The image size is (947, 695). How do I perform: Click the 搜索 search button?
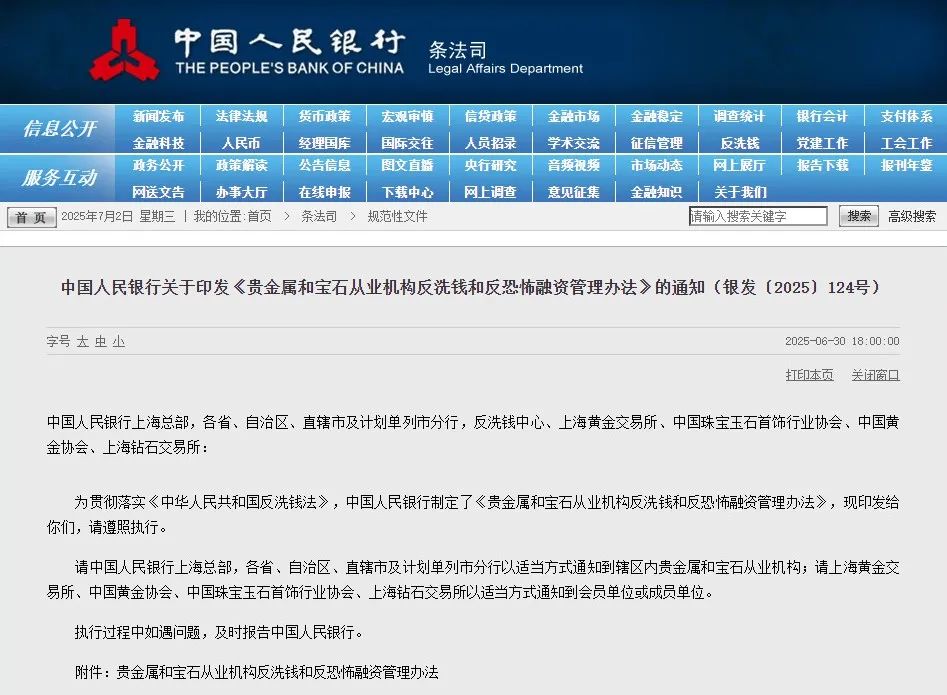[859, 216]
